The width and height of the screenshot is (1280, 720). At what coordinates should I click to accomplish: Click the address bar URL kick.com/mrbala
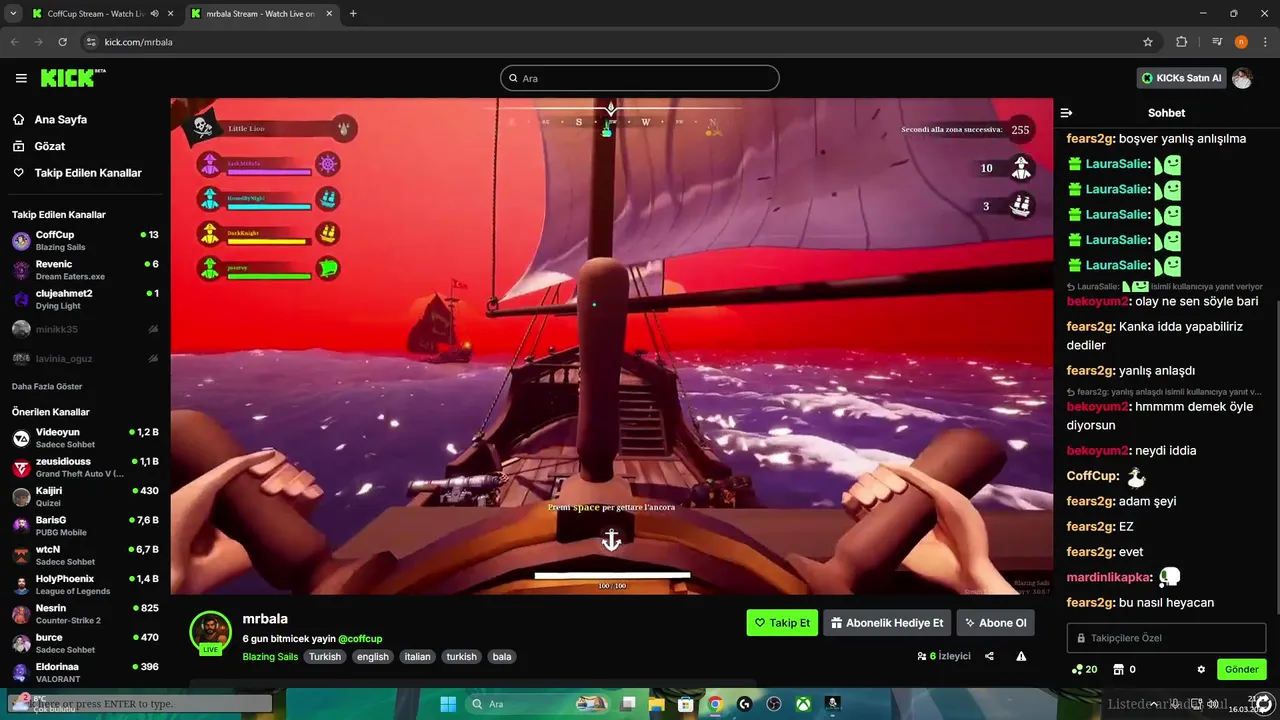pyautogui.click(x=138, y=42)
